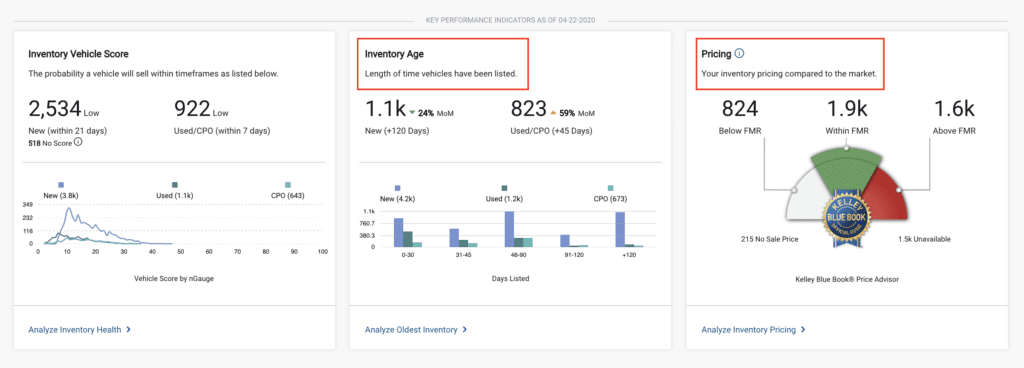
Task: Toggle CPO (673) legend in Inventory Age chart
Action: pos(611,193)
